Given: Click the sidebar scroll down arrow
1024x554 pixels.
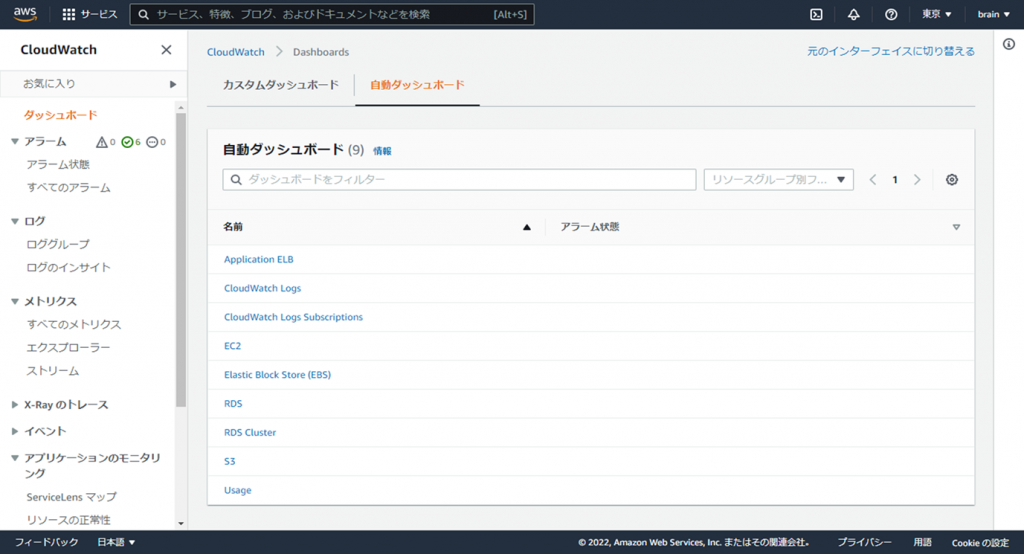Looking at the screenshot, I should tap(181, 523).
